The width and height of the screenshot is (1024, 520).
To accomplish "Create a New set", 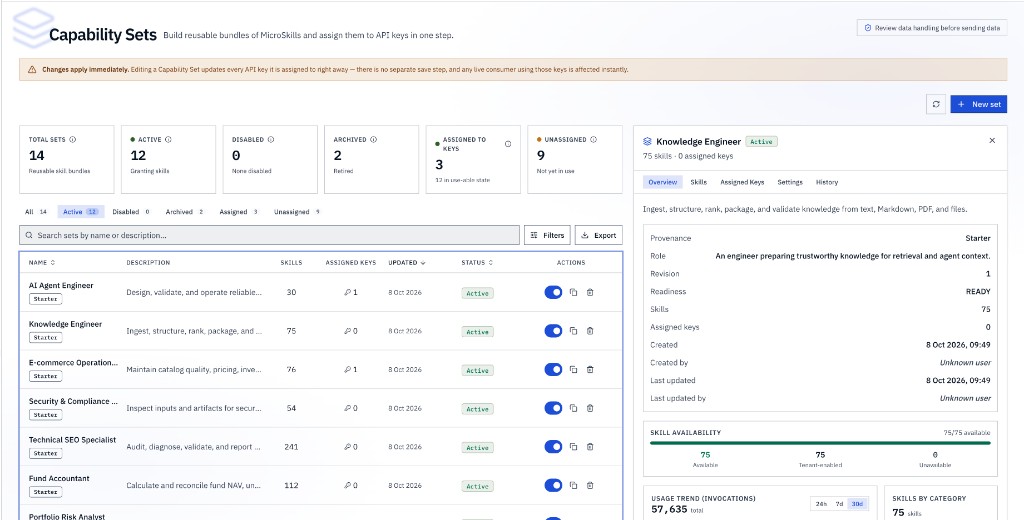I will (978, 105).
